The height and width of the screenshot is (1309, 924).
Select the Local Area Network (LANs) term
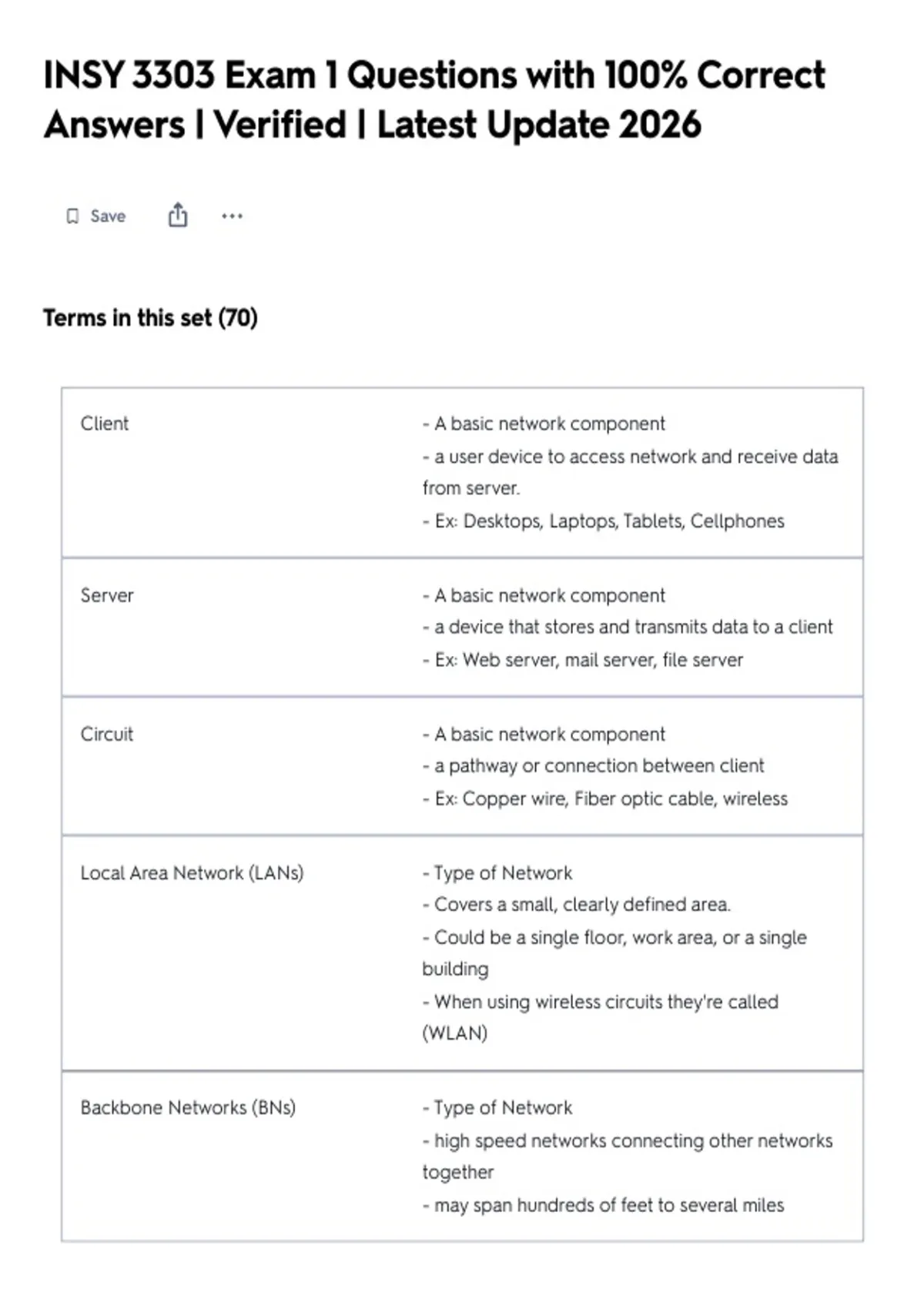coord(192,872)
